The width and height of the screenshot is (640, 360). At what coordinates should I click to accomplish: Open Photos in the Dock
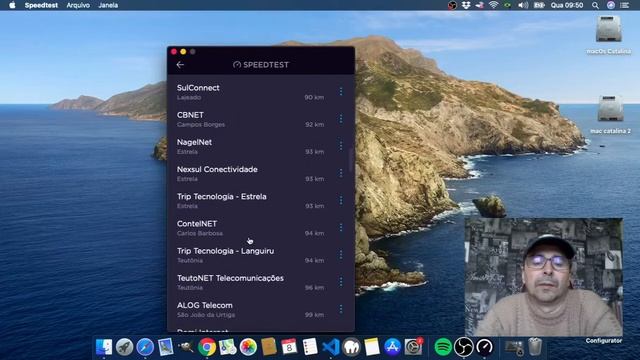(248, 347)
